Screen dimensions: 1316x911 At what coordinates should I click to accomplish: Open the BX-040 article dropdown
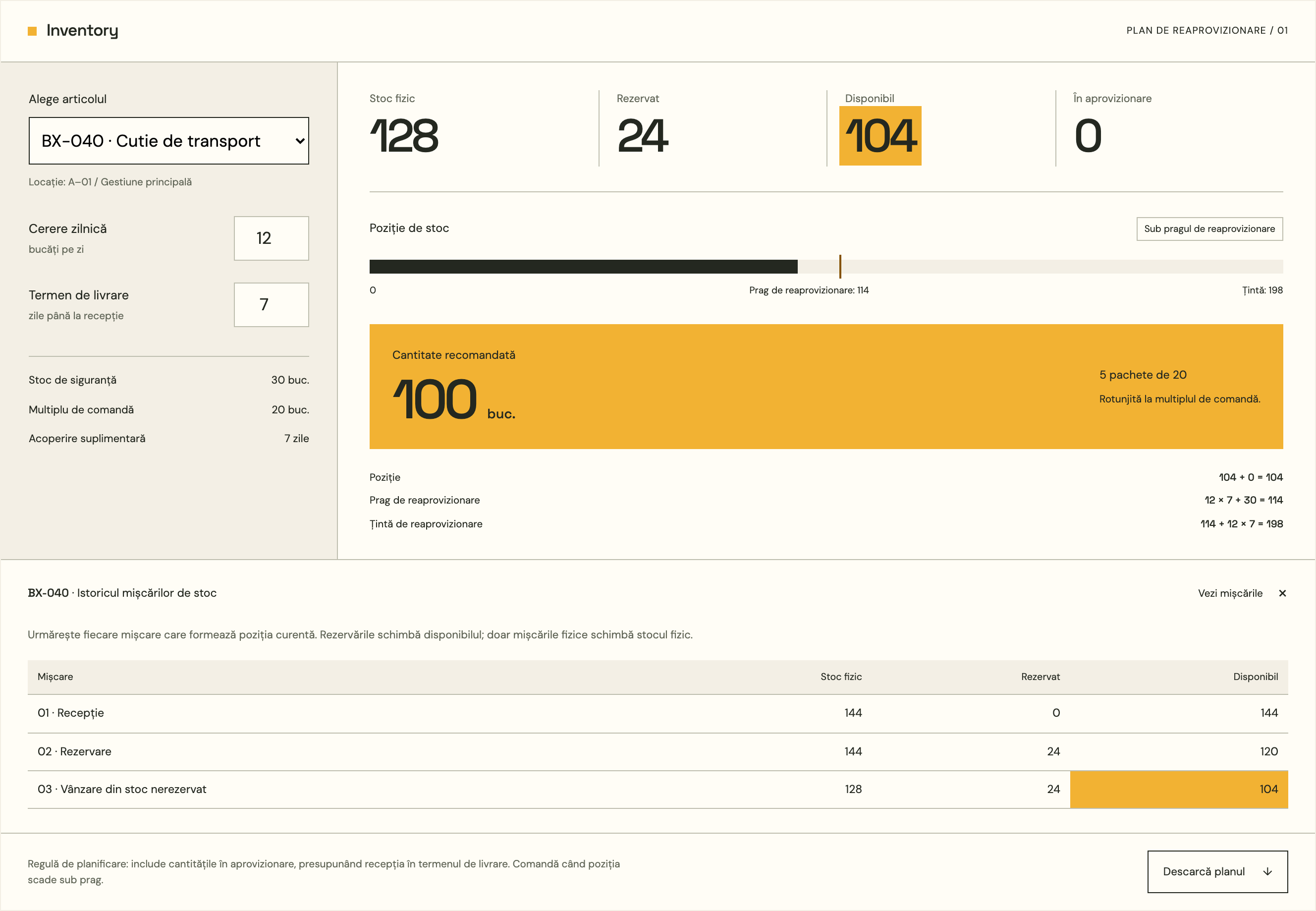click(169, 141)
